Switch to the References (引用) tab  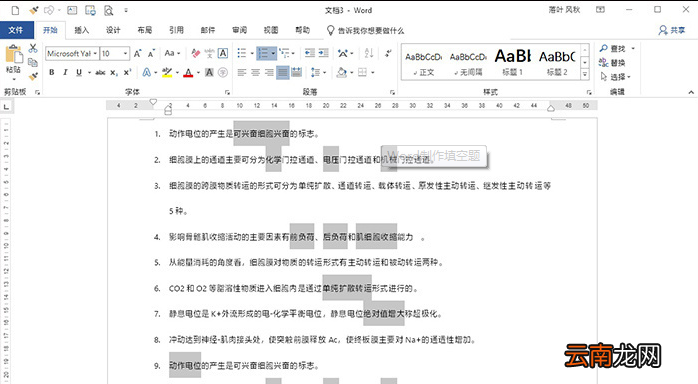tap(176, 30)
